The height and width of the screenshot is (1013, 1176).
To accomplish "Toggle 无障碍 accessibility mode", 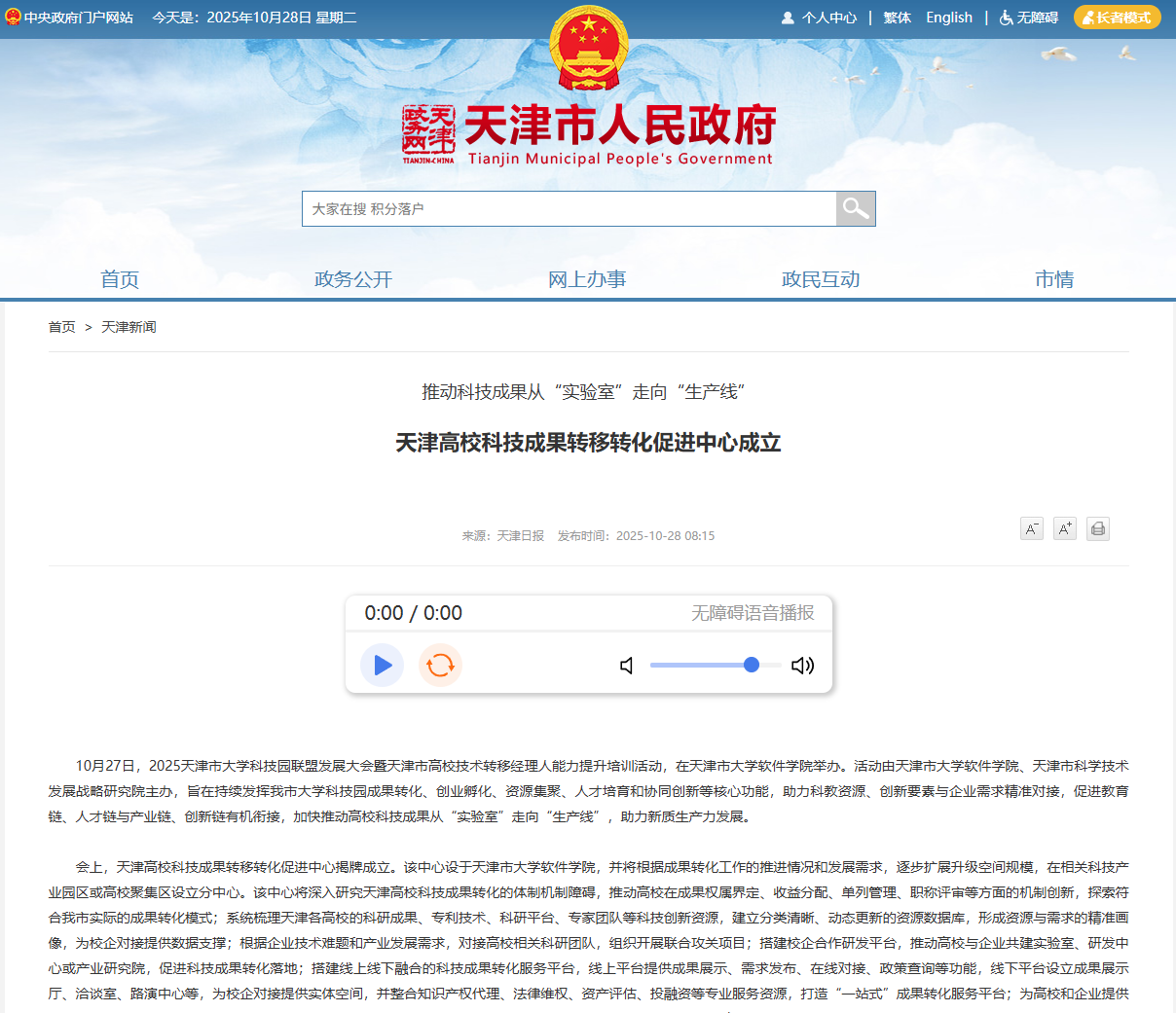I will [x=1029, y=18].
